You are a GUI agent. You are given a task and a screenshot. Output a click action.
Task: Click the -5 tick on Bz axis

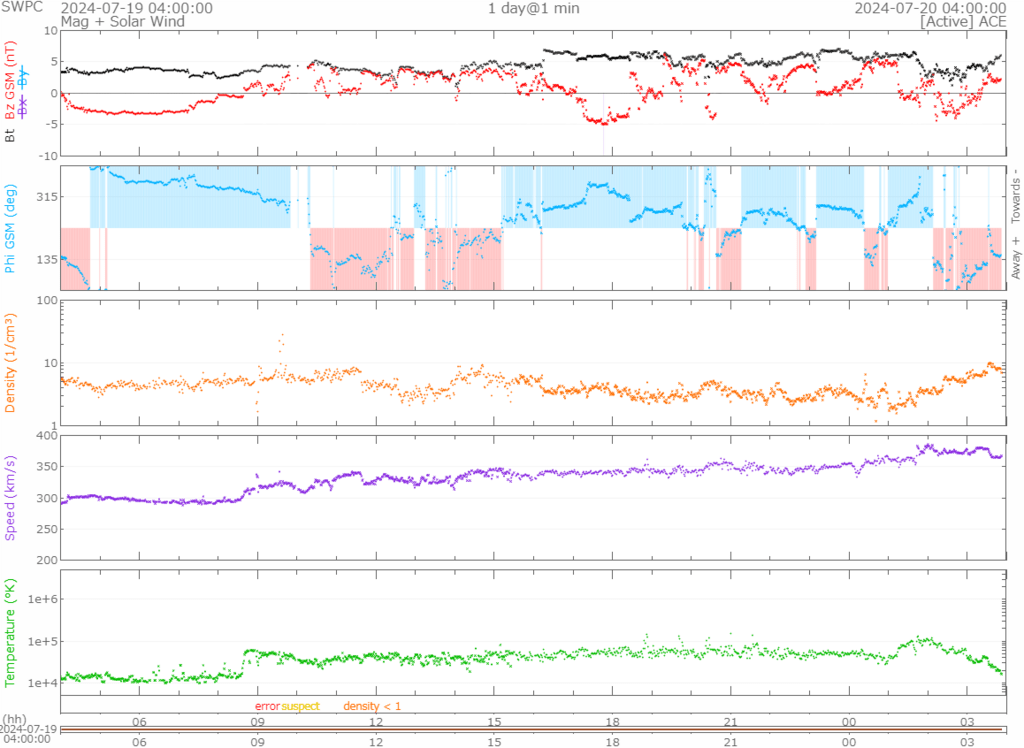[x=52, y=124]
